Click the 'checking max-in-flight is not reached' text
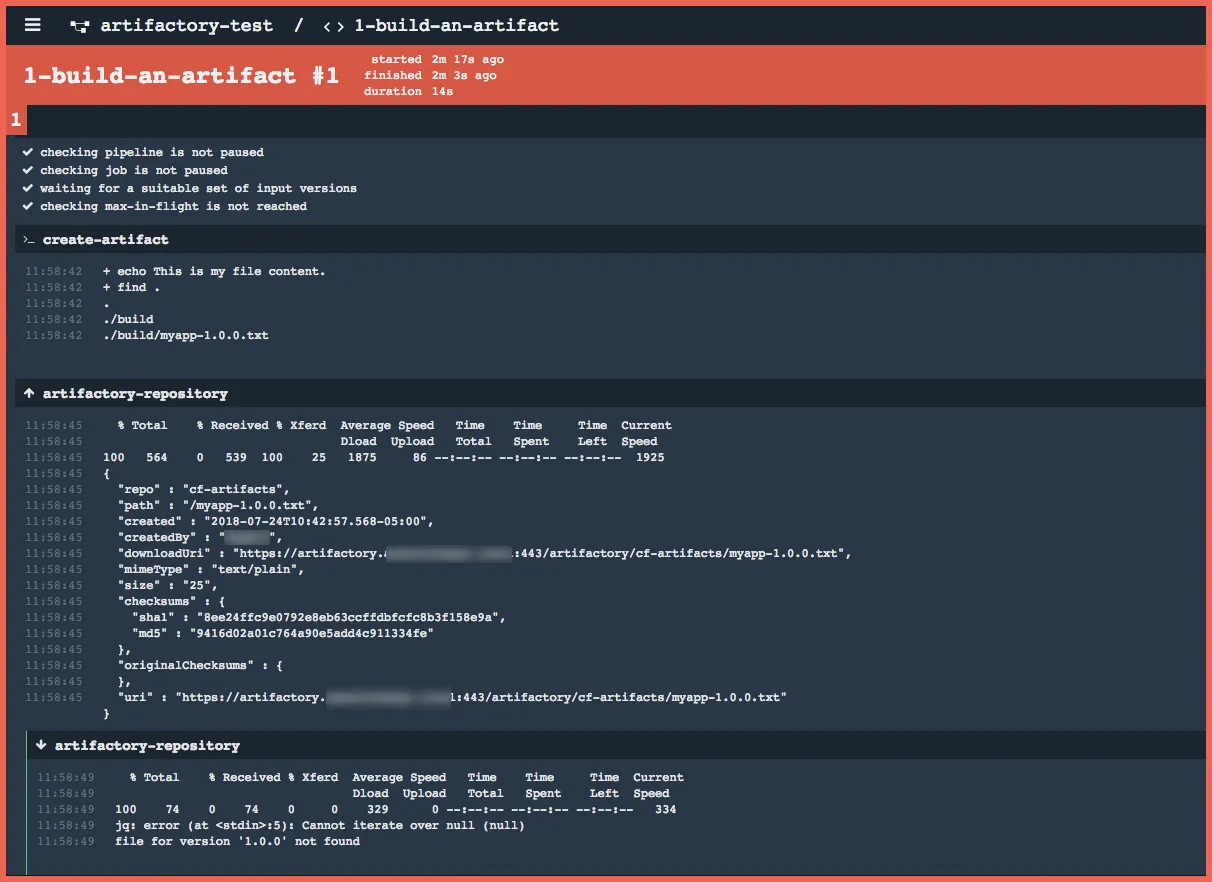 pos(174,207)
